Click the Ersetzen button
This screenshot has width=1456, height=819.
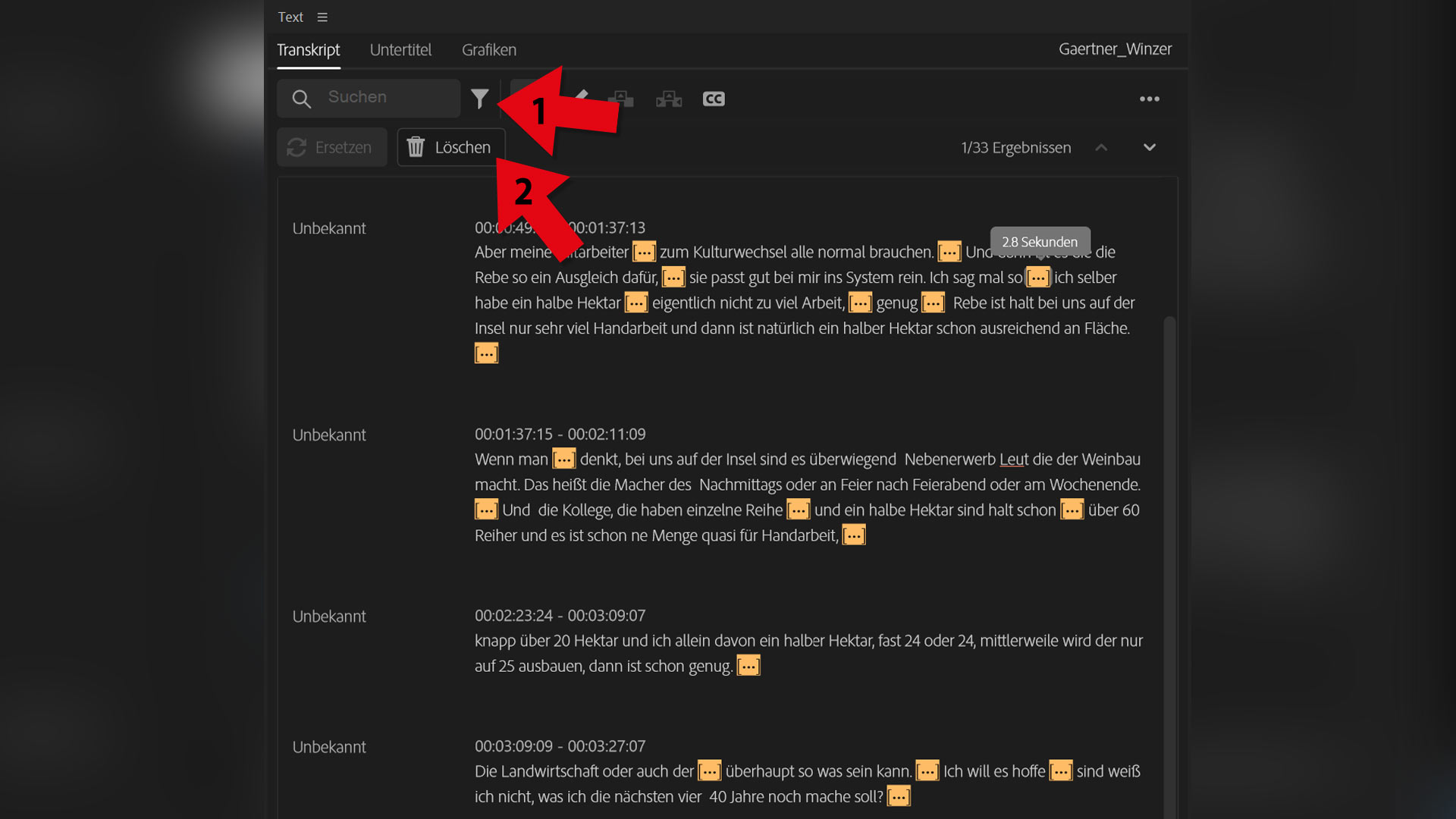(331, 147)
